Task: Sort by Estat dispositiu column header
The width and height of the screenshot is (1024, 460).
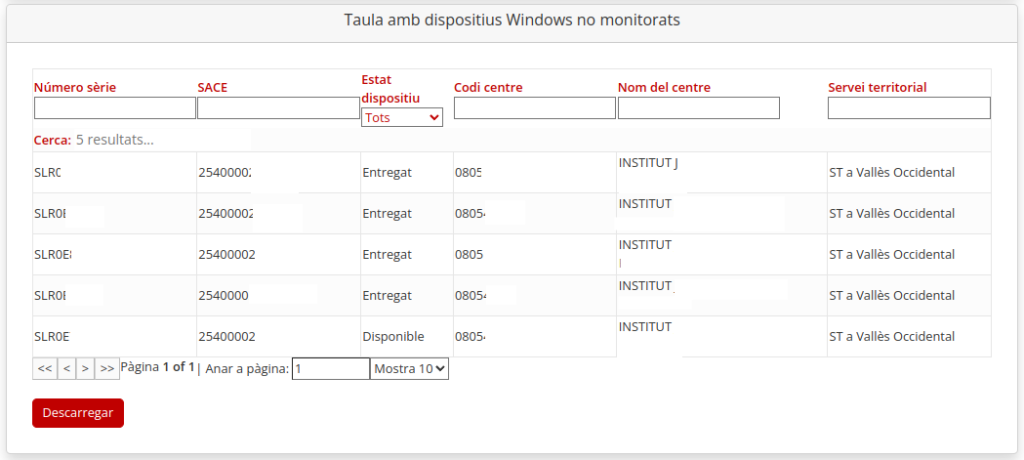Action: [x=390, y=88]
